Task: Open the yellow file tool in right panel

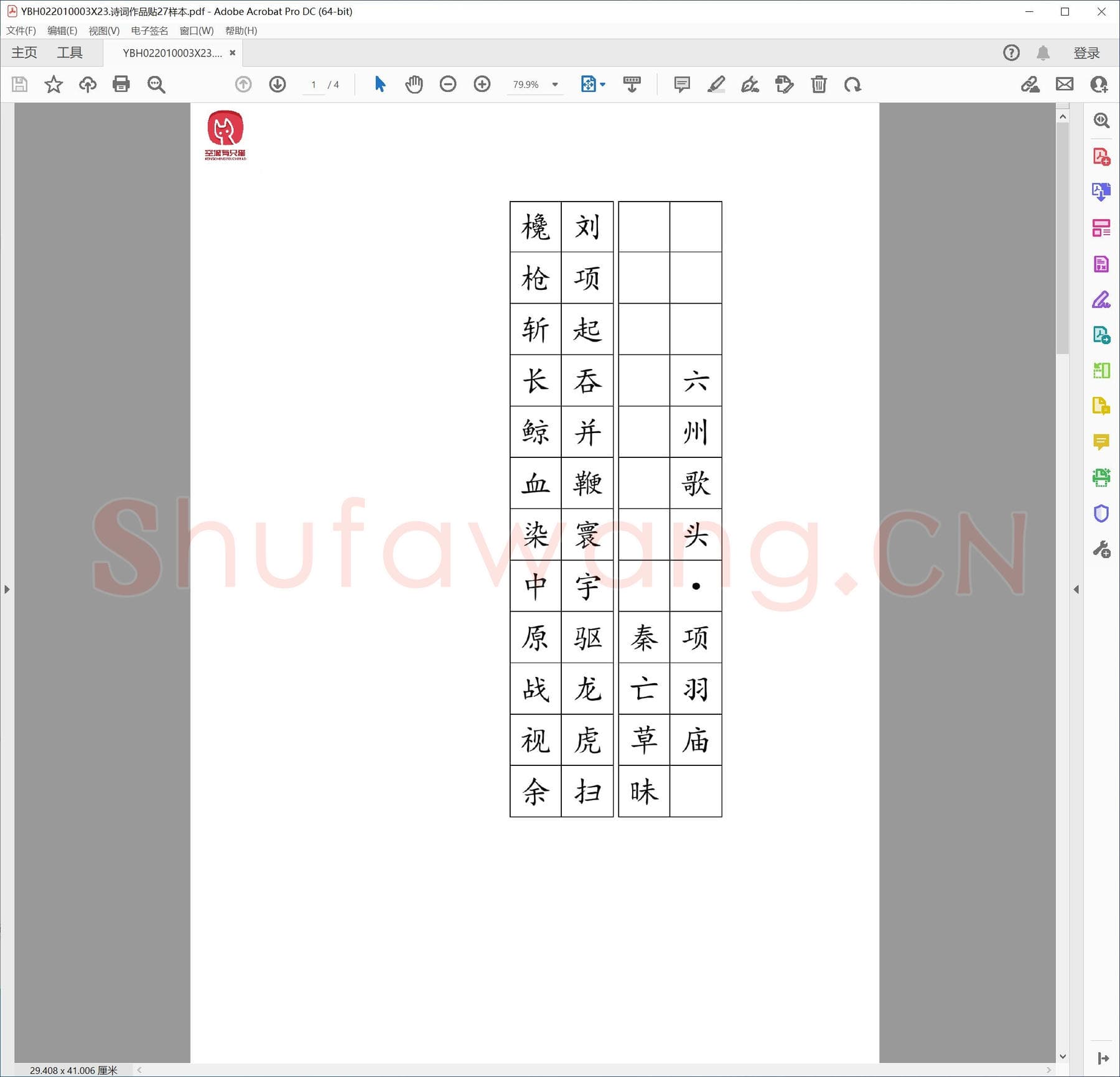Action: point(1101,406)
